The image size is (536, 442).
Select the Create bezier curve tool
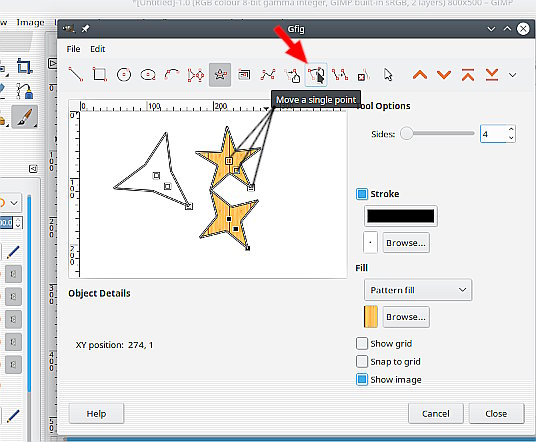coord(268,75)
